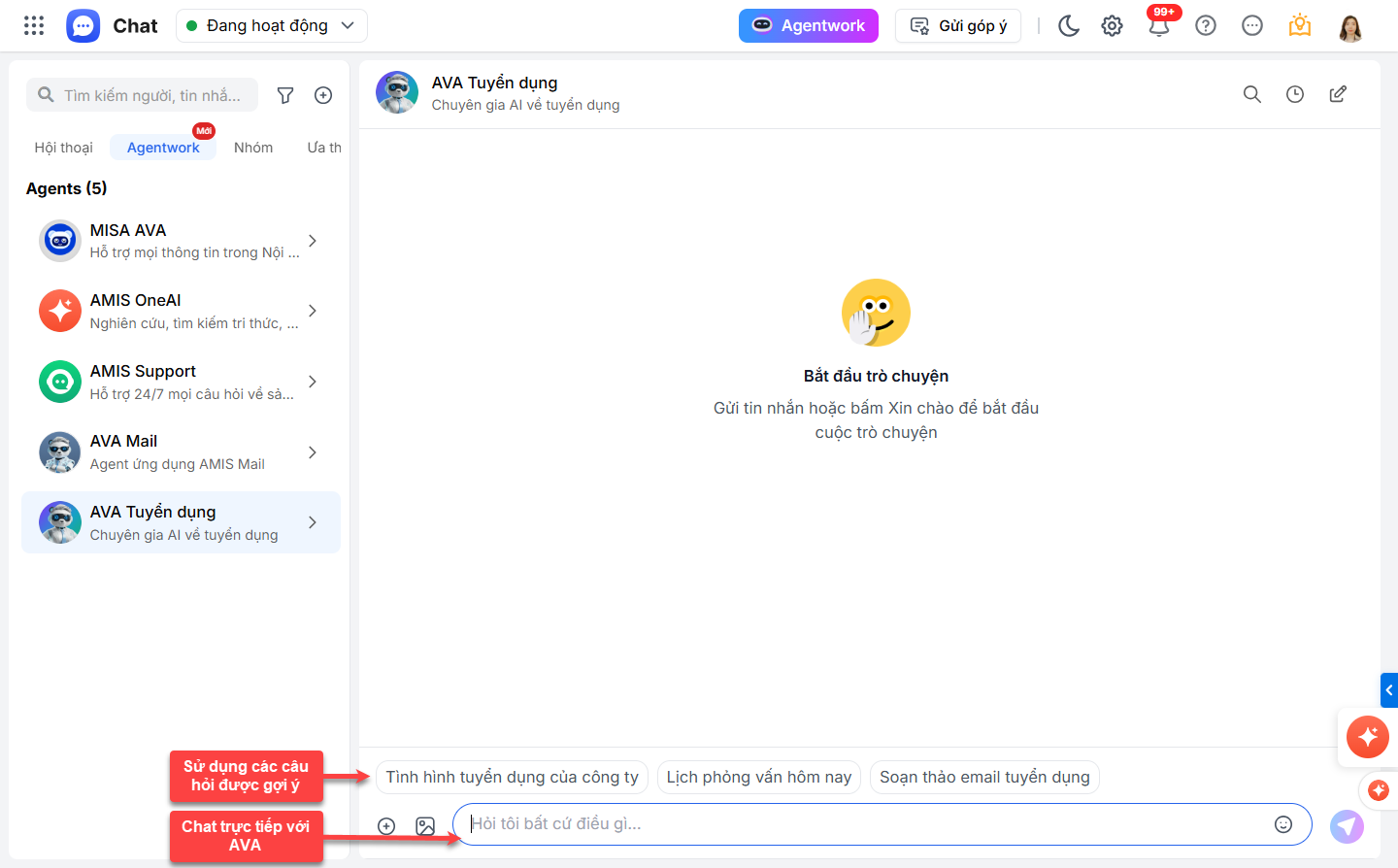Click the AVA Tuyển dụng avatar in chat header
Screen dimensions: 1398x868
point(397,92)
